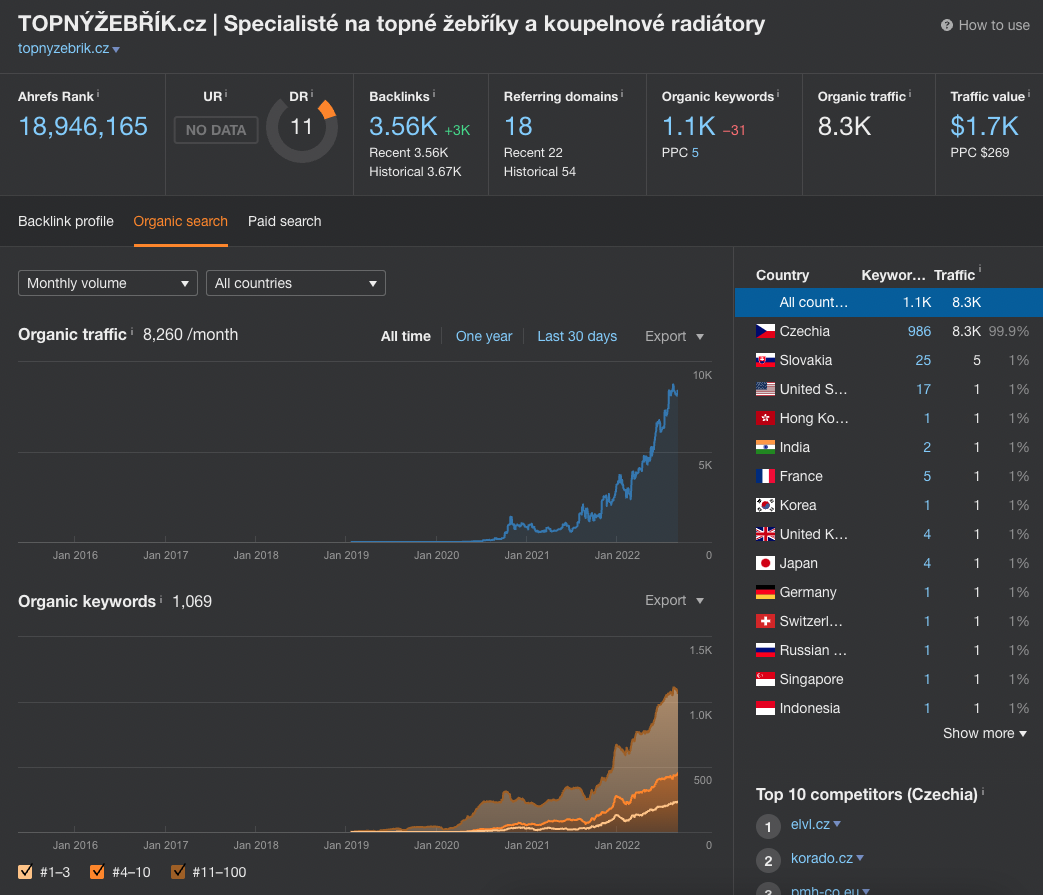Click the Organic keywords chart info icon
Screen dimensions: 1043x895
161,598
